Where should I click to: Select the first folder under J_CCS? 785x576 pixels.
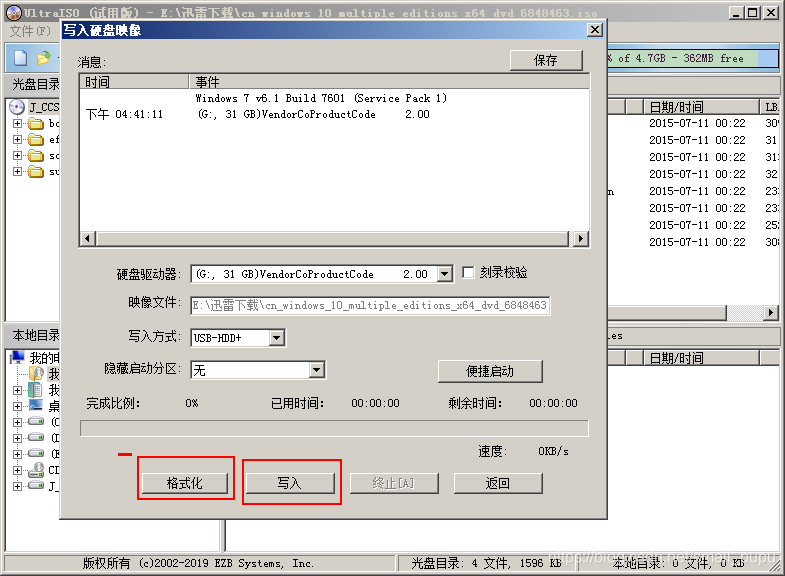[36, 123]
